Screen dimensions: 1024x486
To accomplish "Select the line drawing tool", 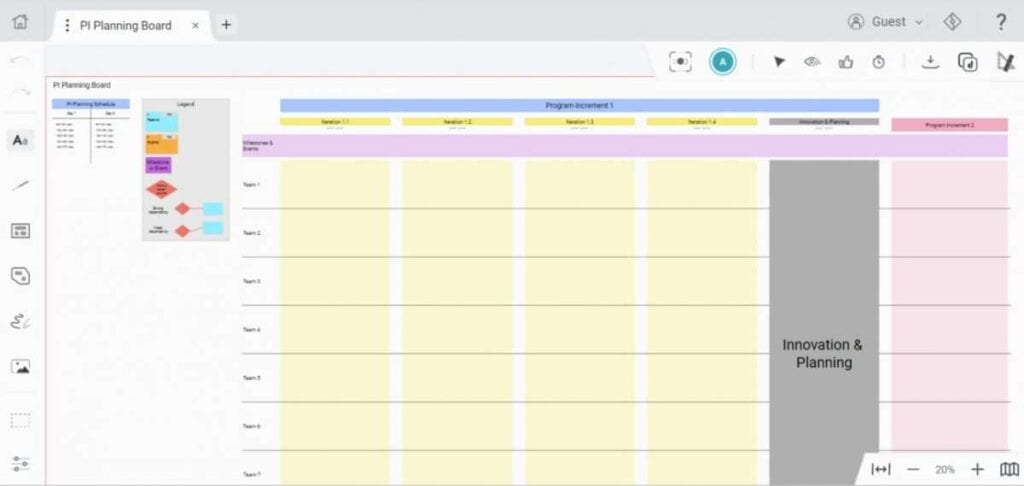I will click(x=20, y=185).
